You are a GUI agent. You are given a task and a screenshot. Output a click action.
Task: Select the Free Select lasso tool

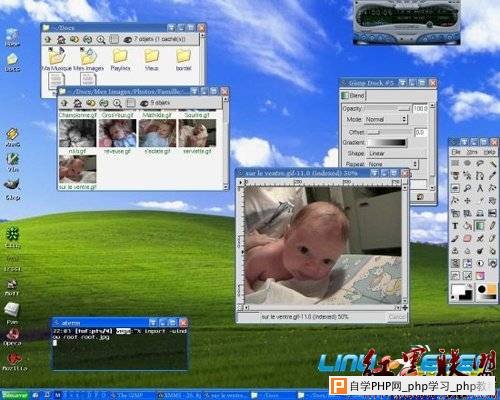[480, 163]
